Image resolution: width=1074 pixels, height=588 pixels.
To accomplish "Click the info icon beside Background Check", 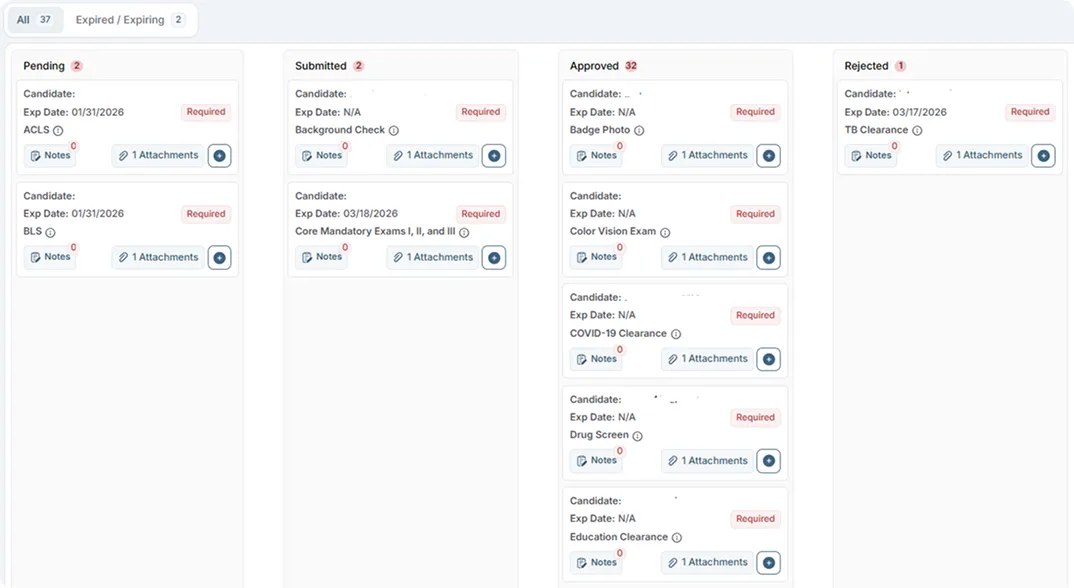I will point(394,131).
